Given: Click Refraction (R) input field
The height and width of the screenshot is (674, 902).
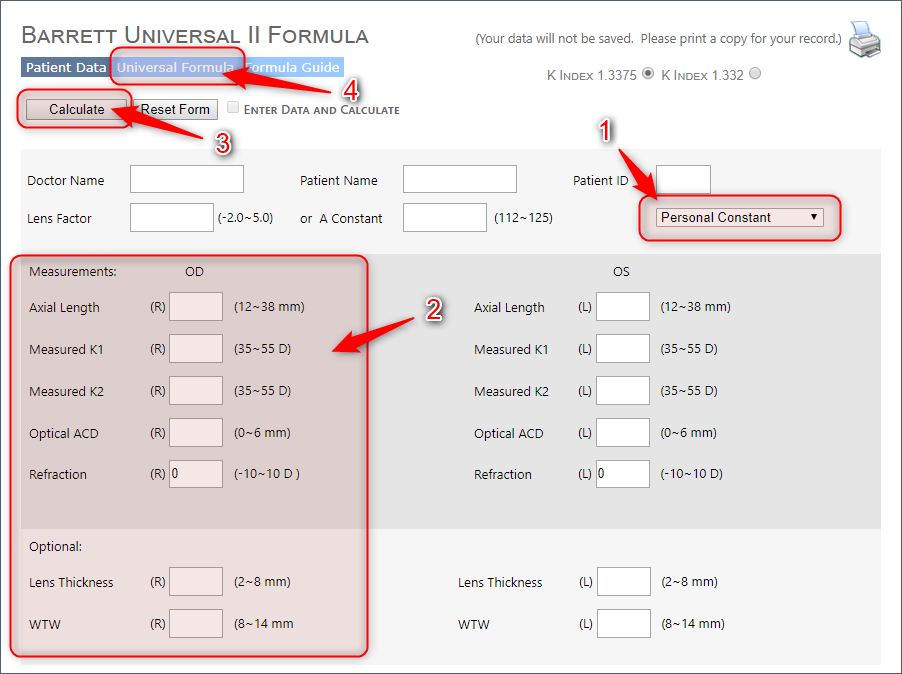Looking at the screenshot, I should tap(196, 474).
